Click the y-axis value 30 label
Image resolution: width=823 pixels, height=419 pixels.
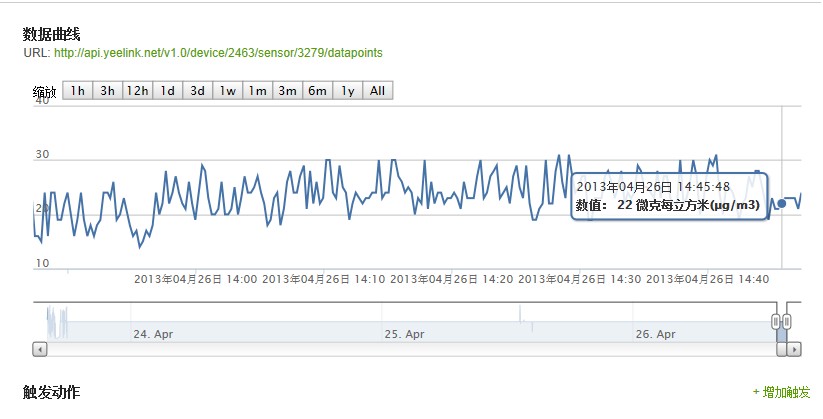click(x=42, y=154)
